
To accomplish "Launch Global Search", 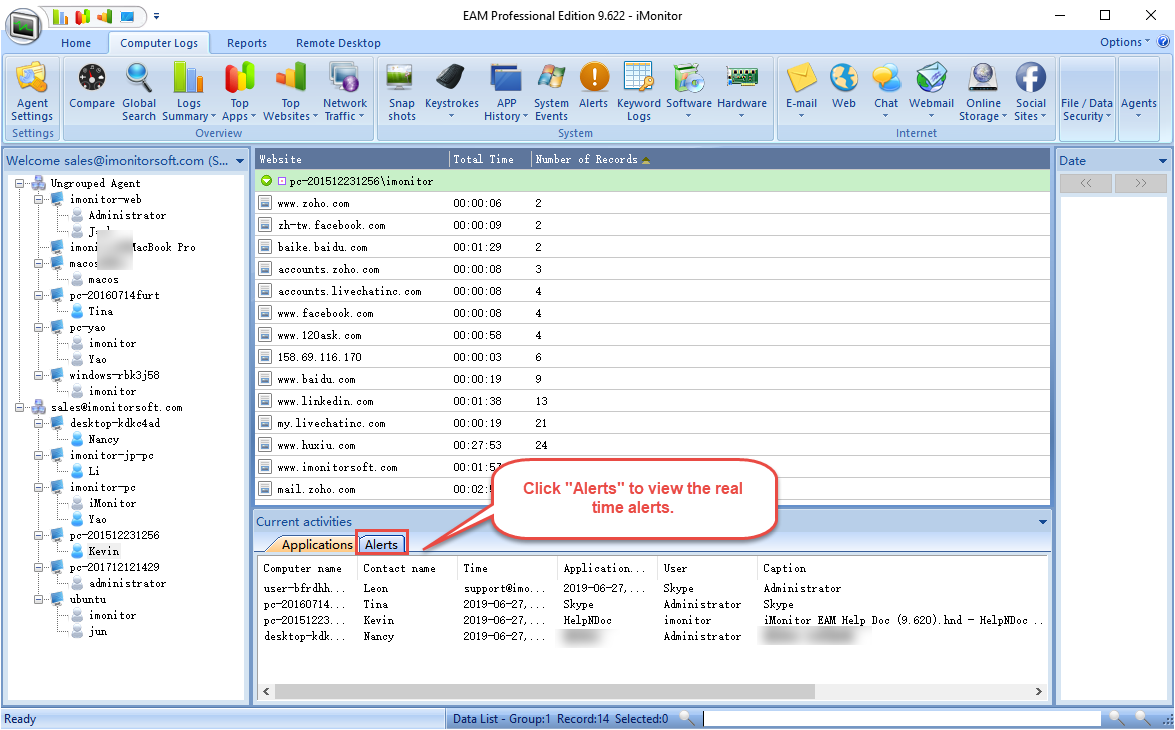I will [x=139, y=92].
